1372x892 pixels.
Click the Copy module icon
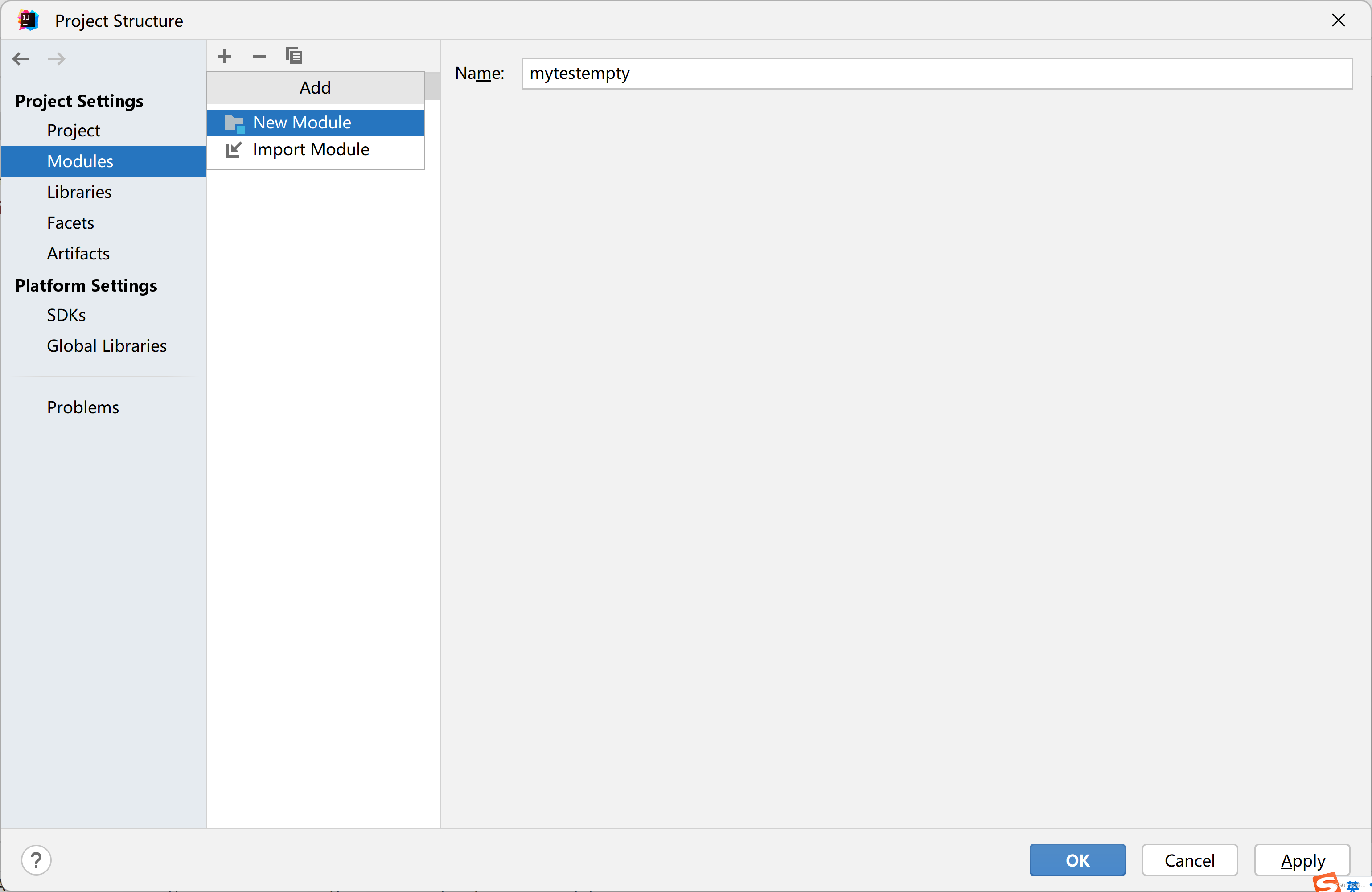pos(294,56)
